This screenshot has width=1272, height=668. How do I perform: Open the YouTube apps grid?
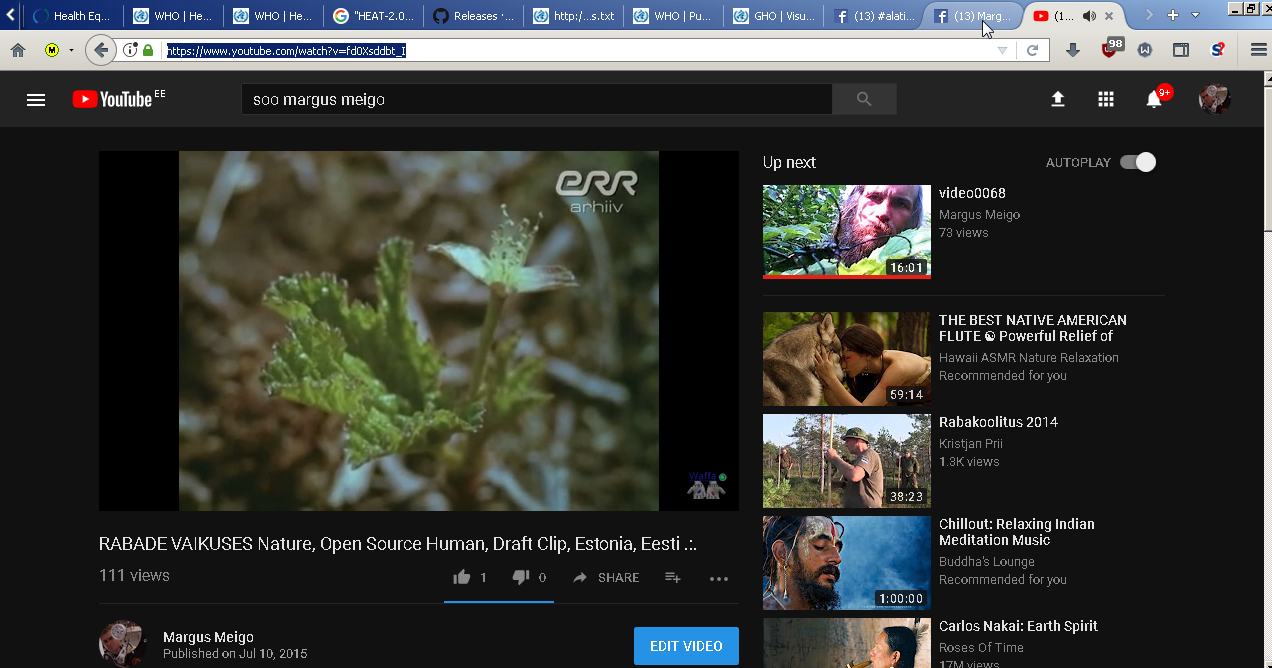[x=1105, y=99]
